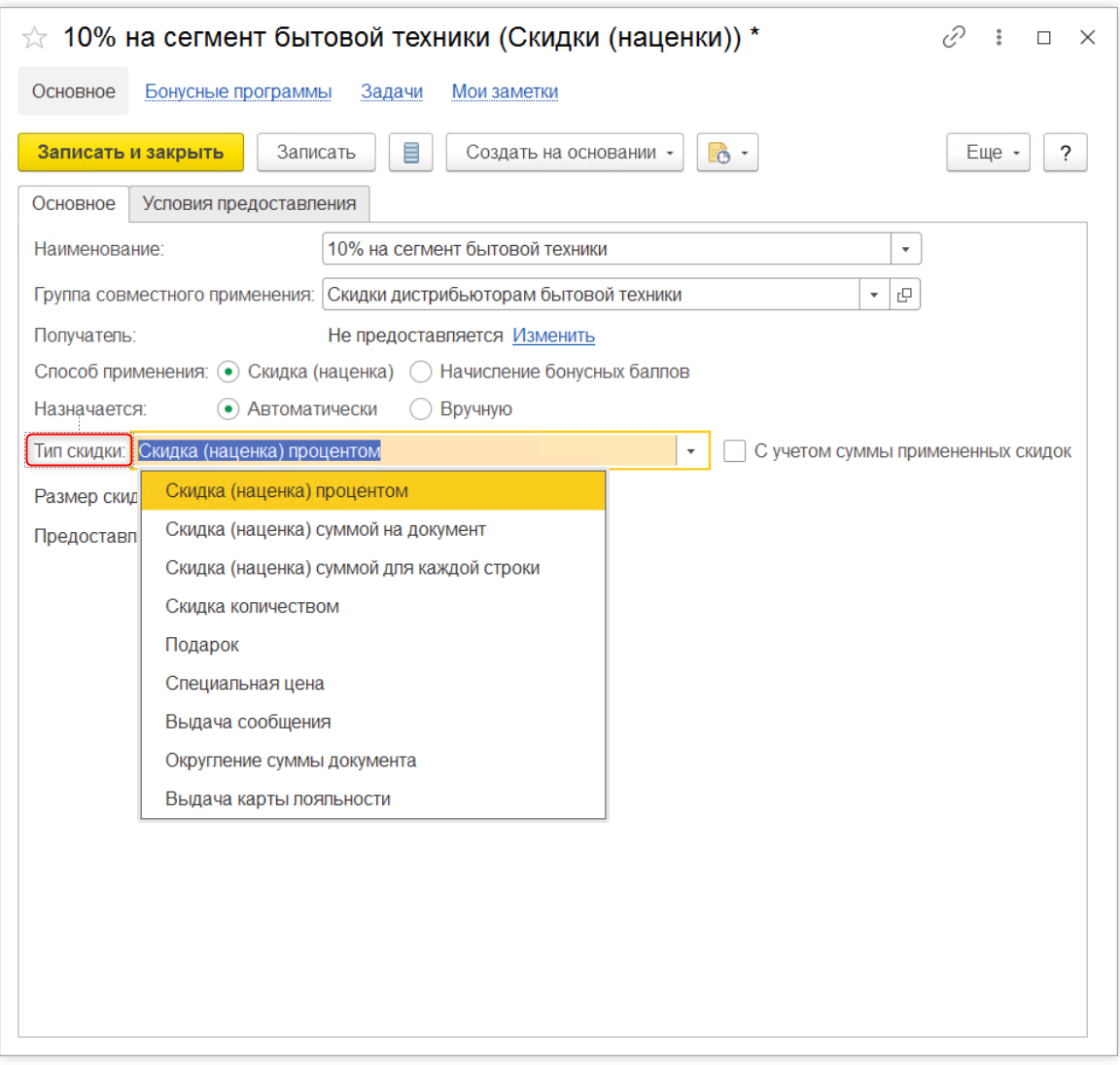Click the Записать и закрыть button
The width and height of the screenshot is (1120, 1065).
[x=130, y=153]
